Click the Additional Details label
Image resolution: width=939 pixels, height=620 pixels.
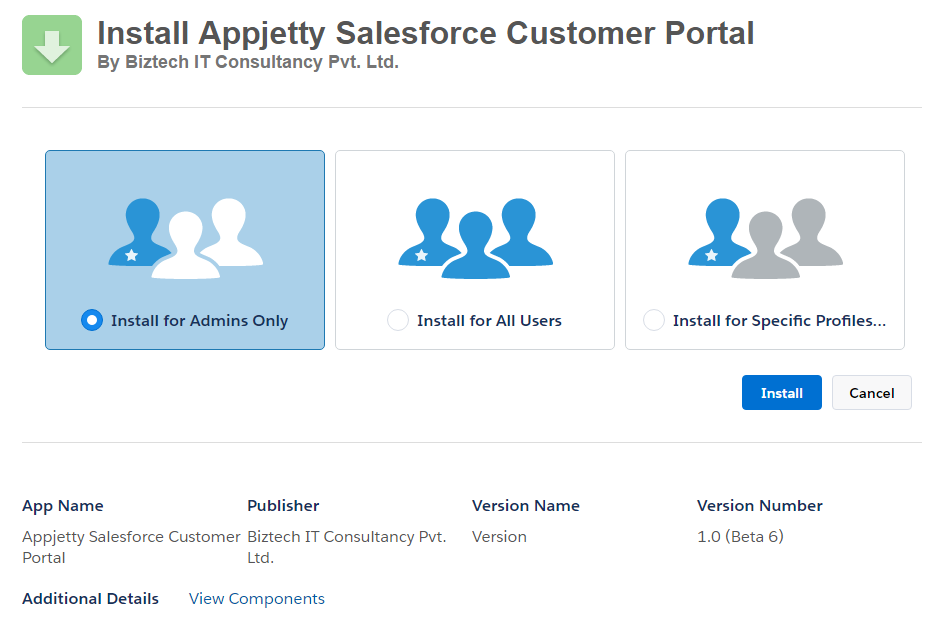coord(90,599)
